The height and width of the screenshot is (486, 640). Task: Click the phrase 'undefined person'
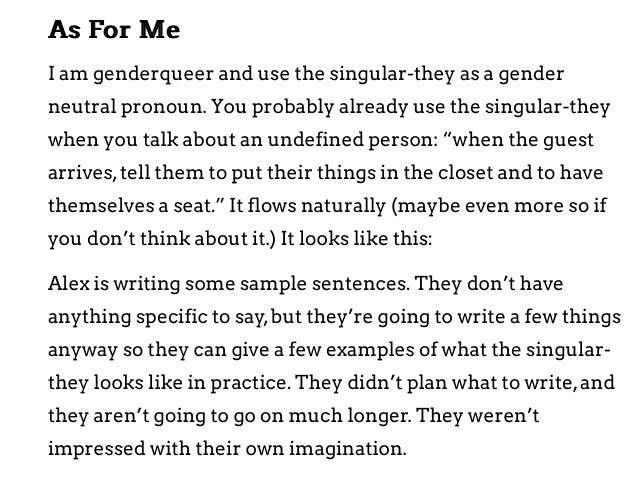pyautogui.click(x=349, y=140)
